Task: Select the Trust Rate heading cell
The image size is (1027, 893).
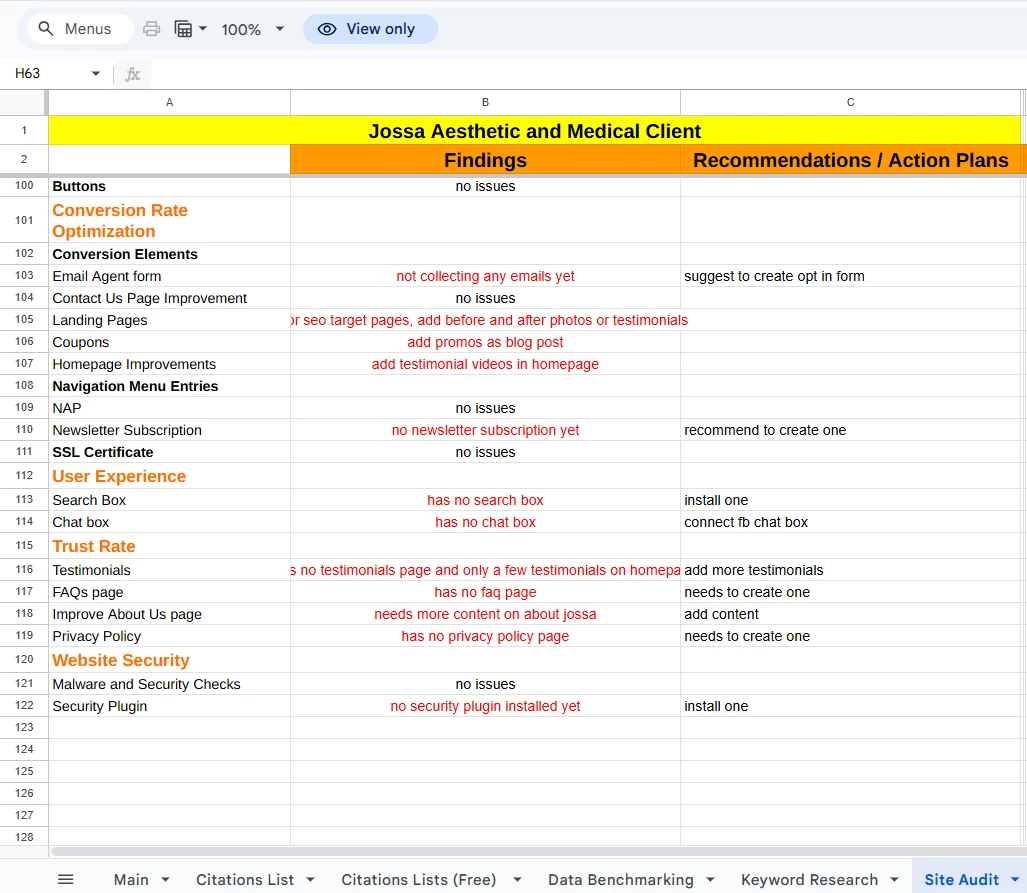Action: point(170,546)
